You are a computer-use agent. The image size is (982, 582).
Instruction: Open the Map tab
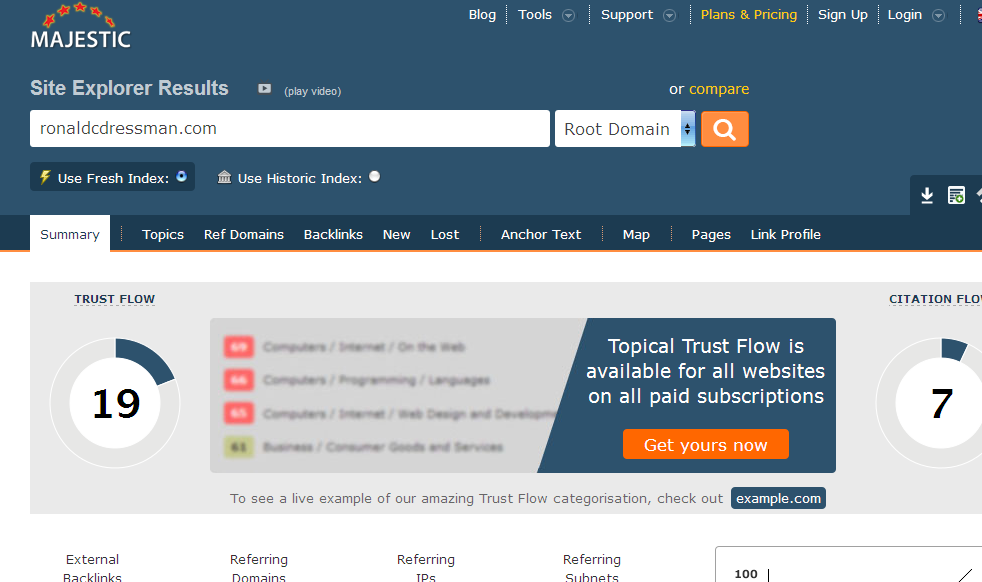tap(636, 234)
